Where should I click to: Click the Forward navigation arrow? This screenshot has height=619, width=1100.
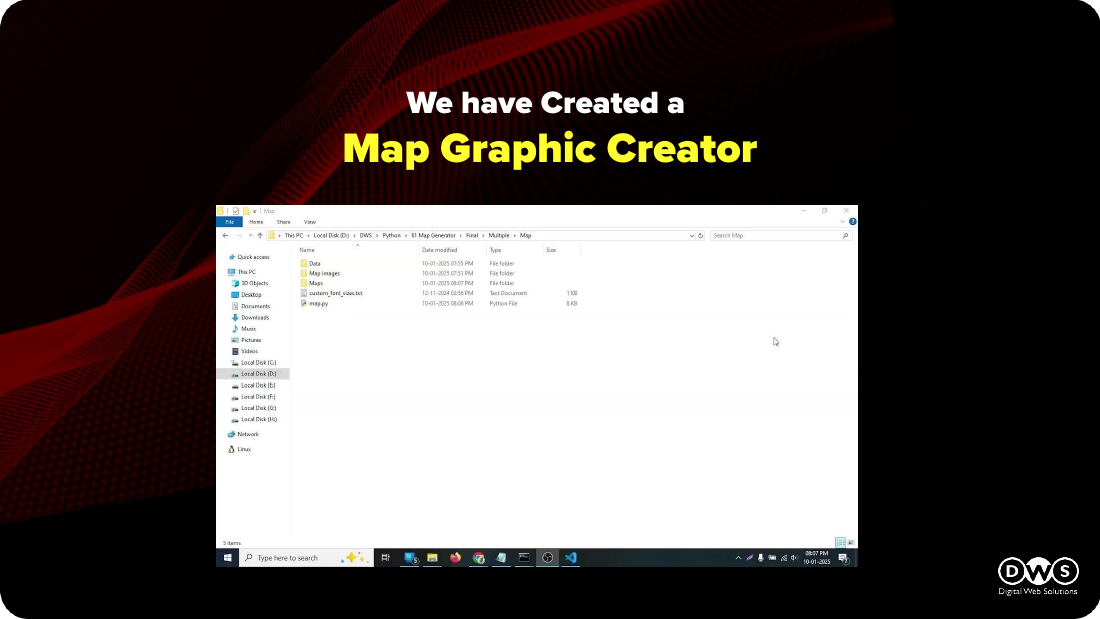tap(239, 236)
